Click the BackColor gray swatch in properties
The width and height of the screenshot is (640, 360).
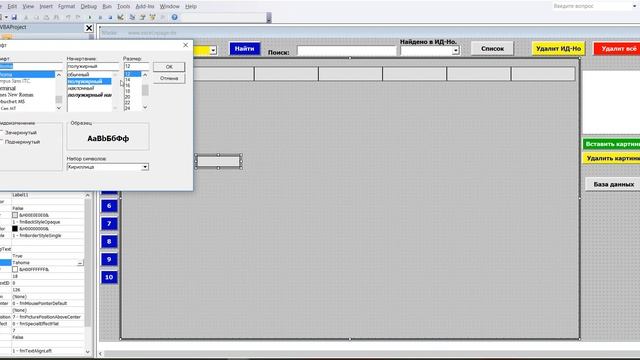click(15, 215)
